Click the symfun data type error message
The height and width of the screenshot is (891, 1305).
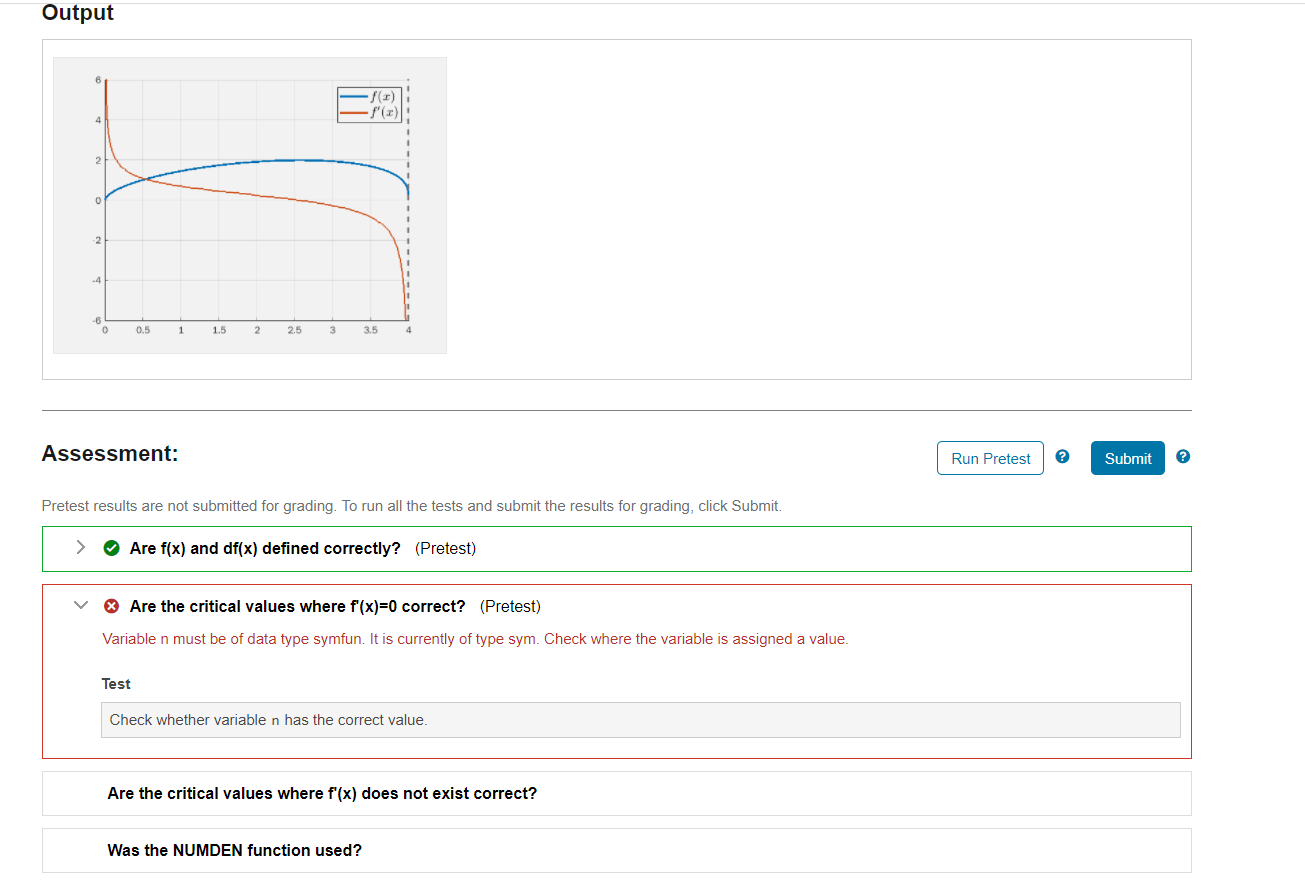point(475,639)
